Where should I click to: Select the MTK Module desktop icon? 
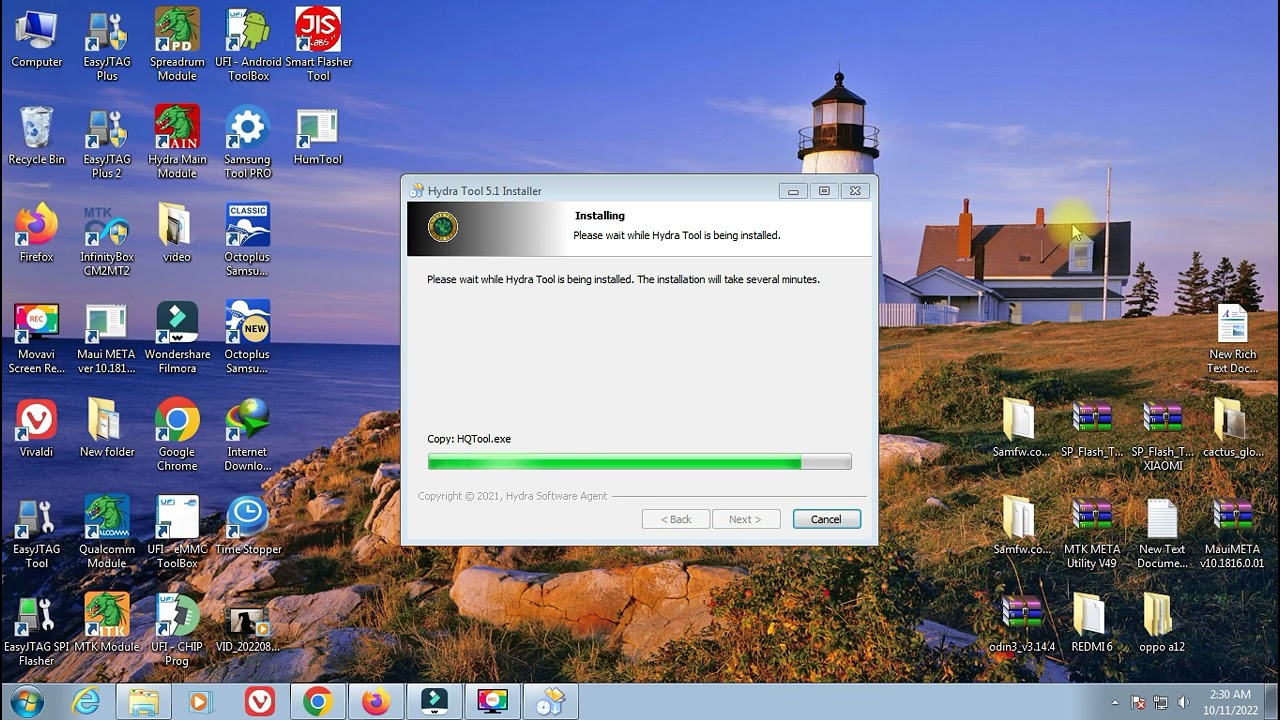coord(107,622)
